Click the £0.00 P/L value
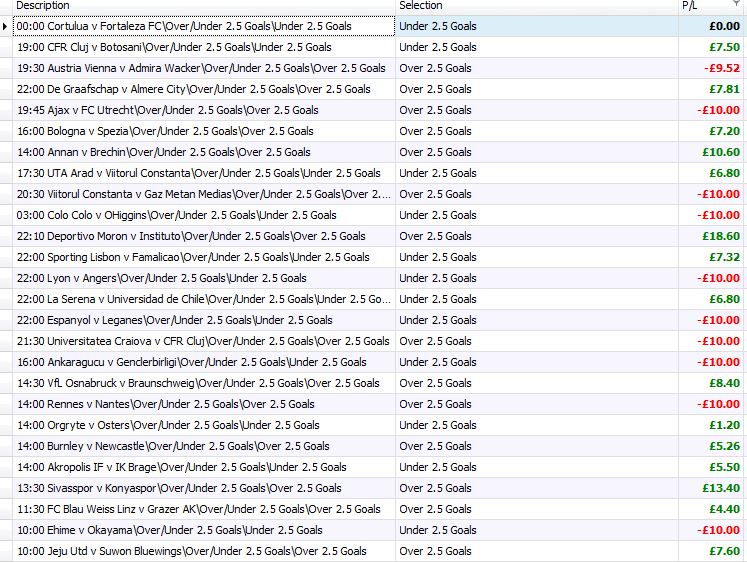Viewport: 747px width, 562px height. (724, 26)
